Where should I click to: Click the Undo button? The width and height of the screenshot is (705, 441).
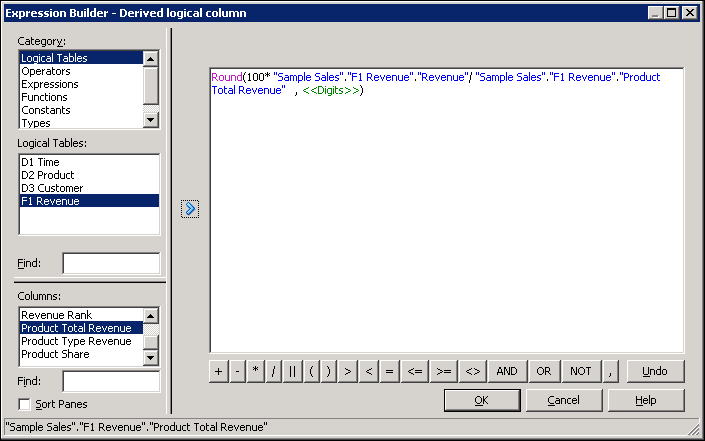pyautogui.click(x=655, y=371)
